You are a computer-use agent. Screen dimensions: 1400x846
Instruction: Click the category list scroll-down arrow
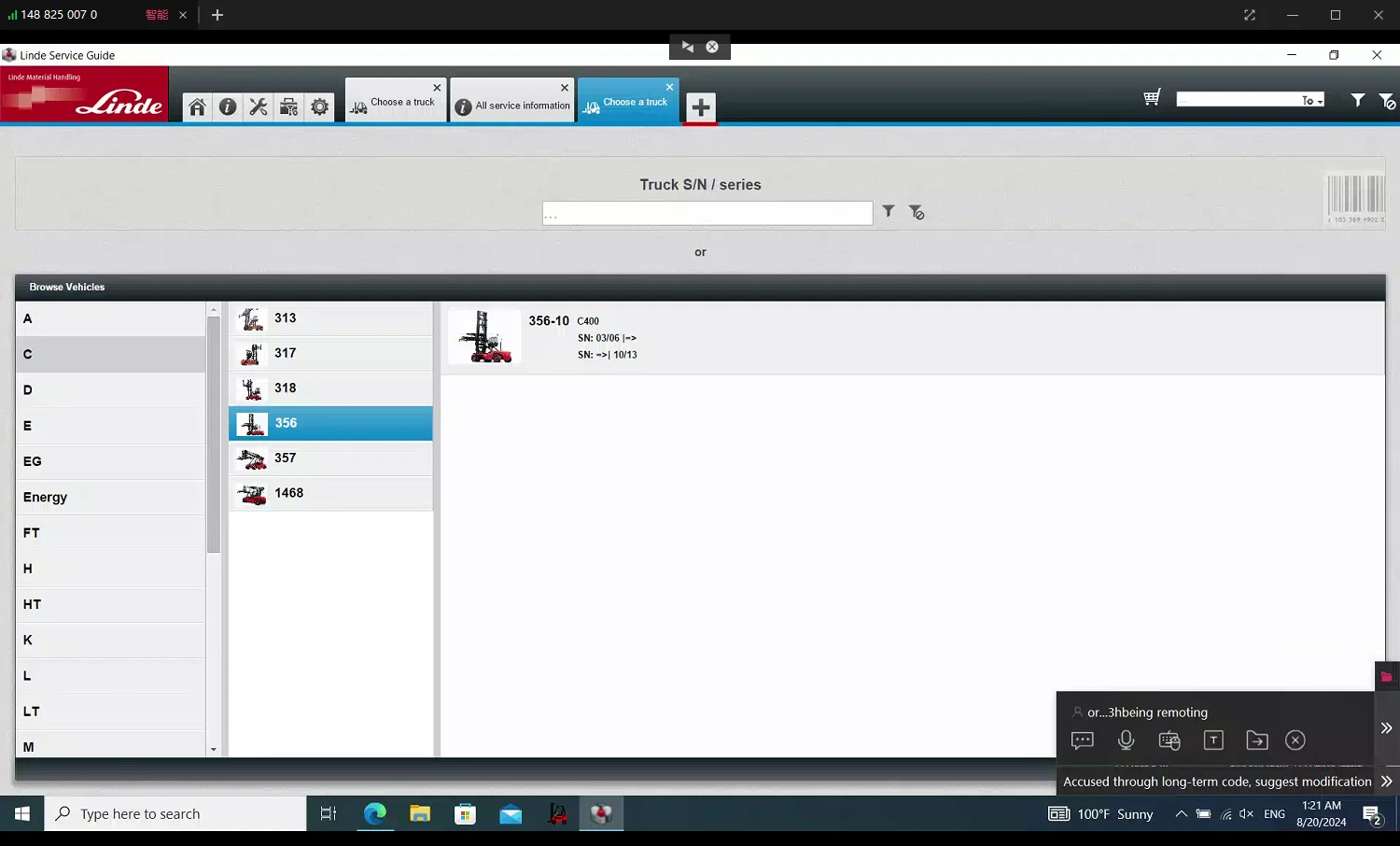[214, 749]
